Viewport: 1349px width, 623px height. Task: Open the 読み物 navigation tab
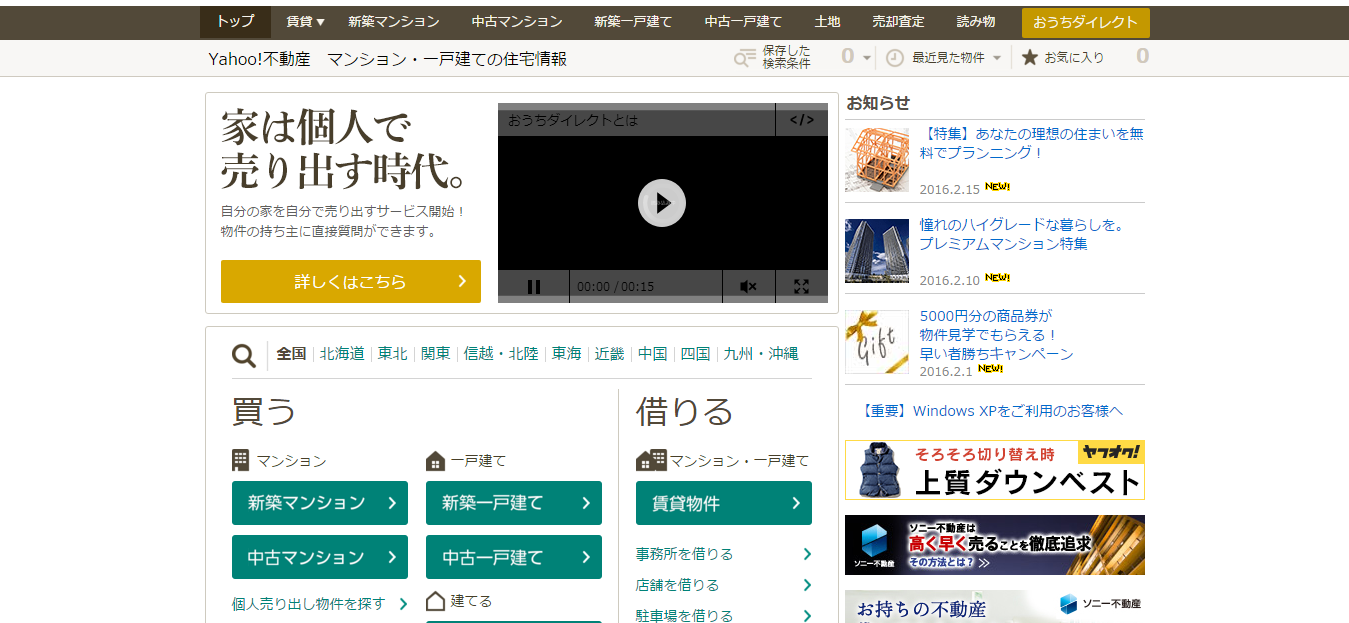click(975, 21)
